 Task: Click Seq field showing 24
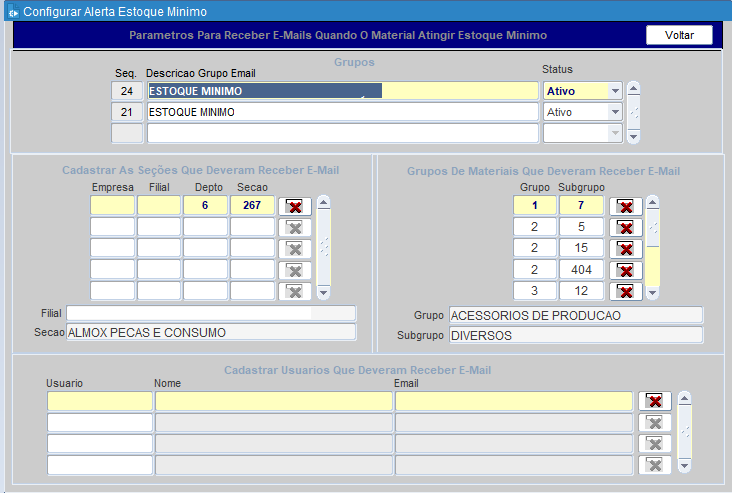pos(127,91)
